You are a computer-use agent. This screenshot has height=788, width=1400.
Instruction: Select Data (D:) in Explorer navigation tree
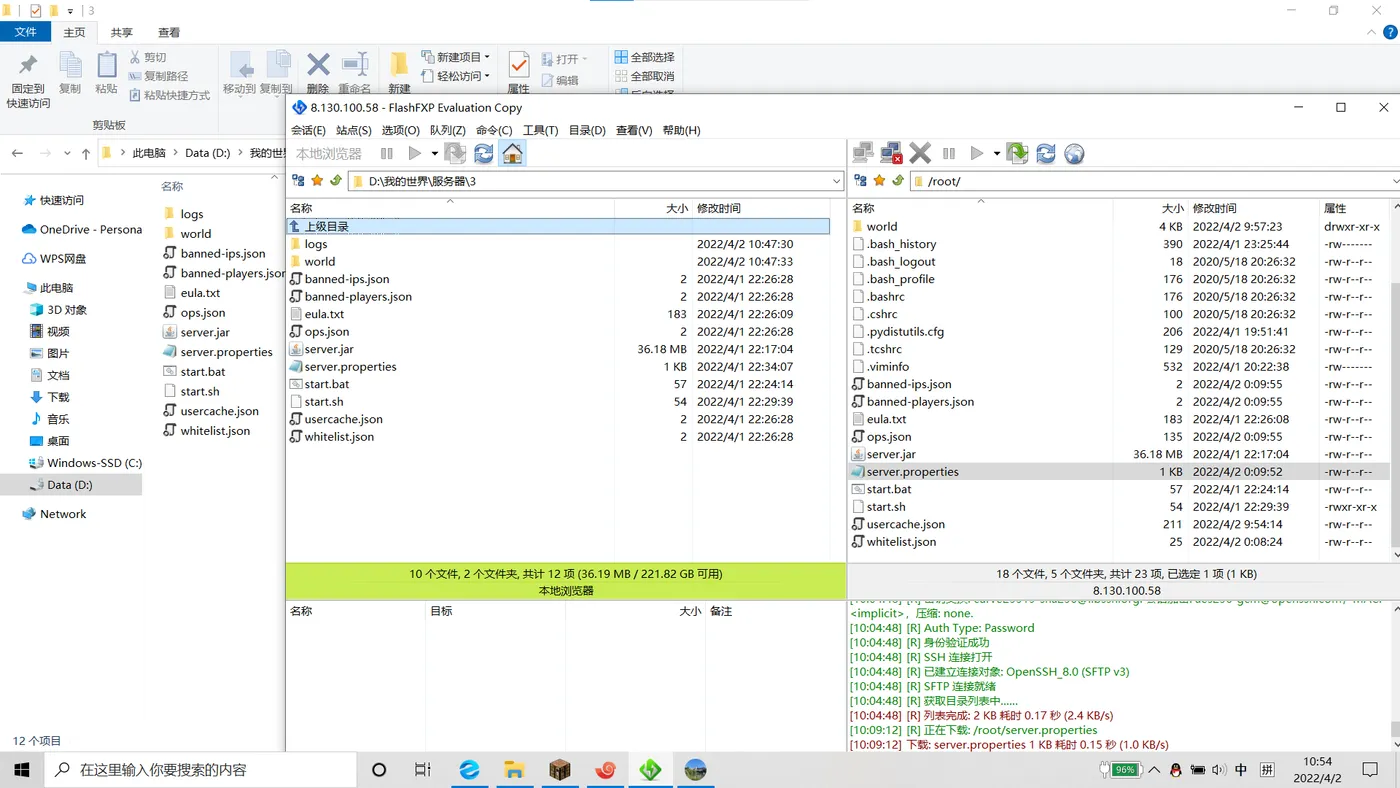pos(69,485)
